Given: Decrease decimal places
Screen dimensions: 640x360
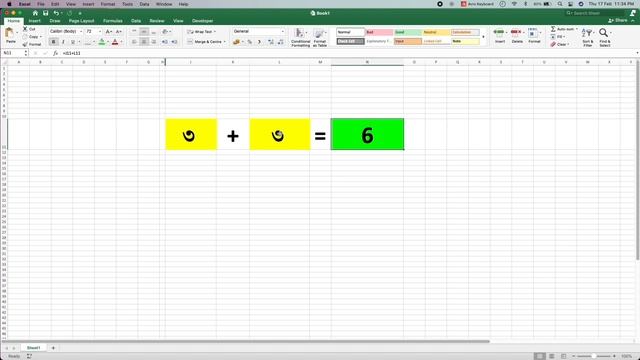Looking at the screenshot, I should click(x=280, y=42).
